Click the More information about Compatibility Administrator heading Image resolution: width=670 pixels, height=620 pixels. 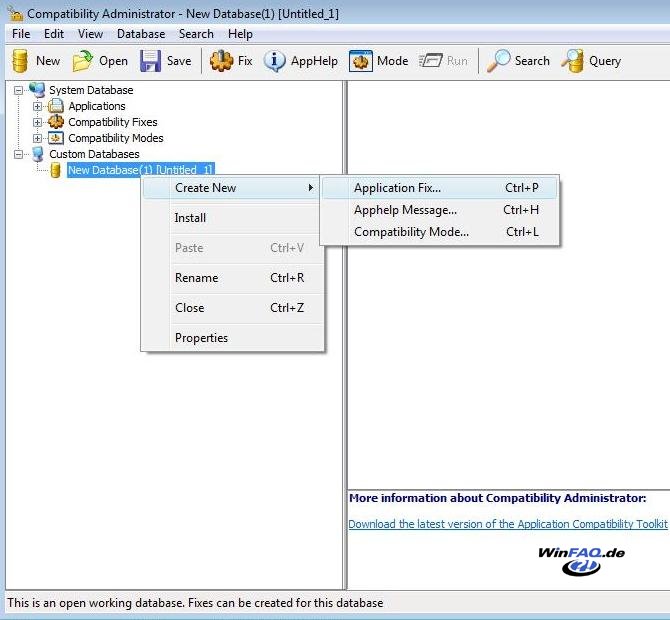(497, 498)
